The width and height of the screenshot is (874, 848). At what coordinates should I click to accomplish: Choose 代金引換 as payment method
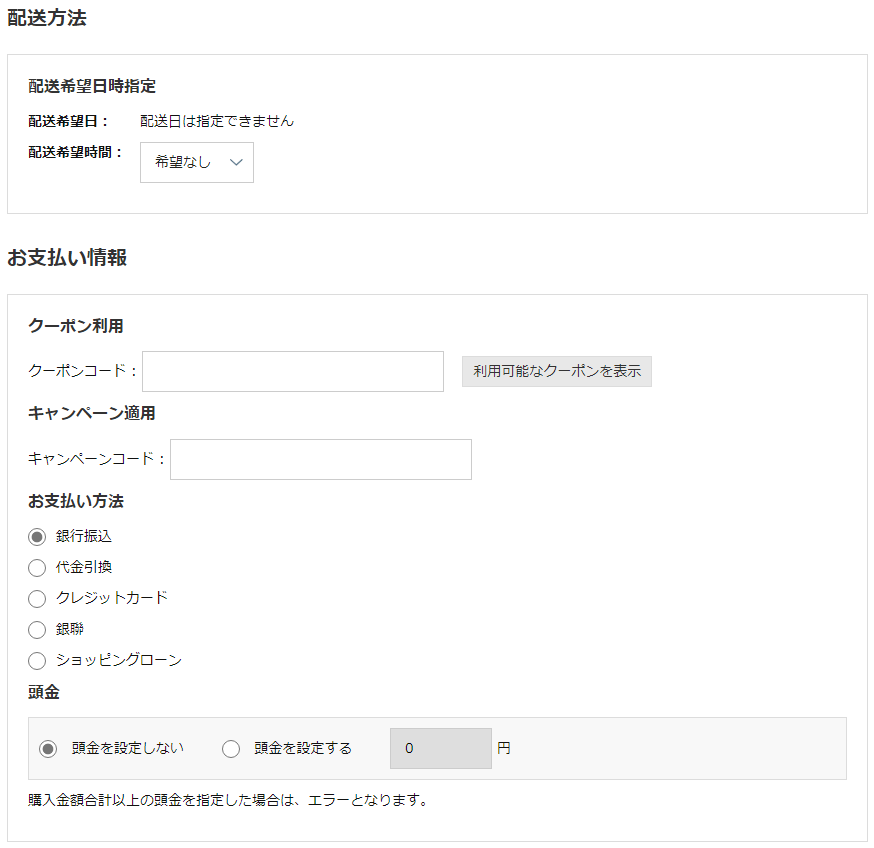(x=37, y=568)
